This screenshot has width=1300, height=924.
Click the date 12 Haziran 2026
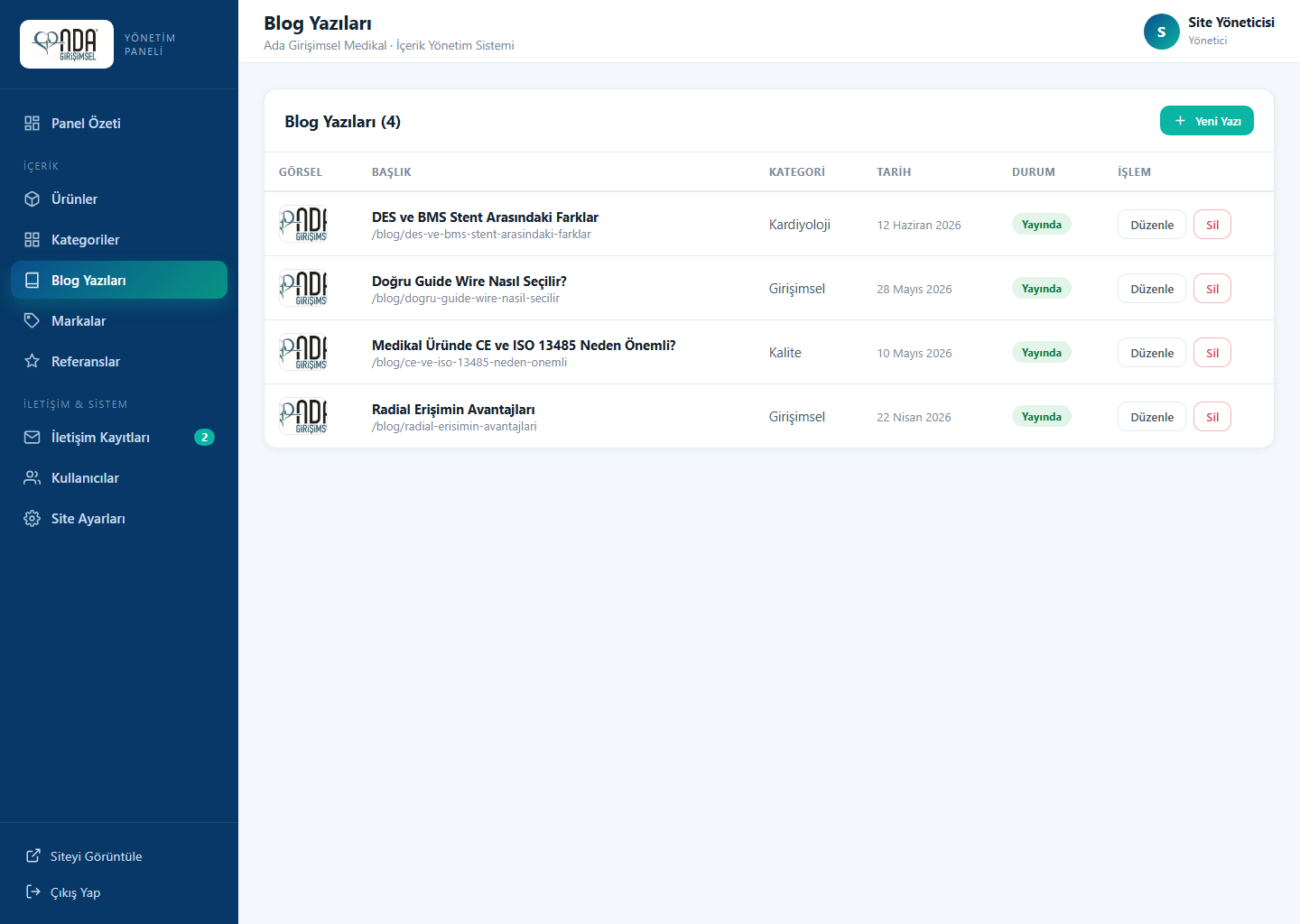pos(919,226)
